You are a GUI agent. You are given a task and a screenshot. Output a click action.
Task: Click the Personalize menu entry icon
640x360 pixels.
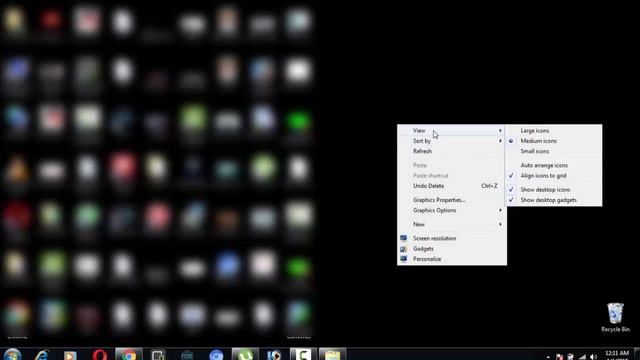[x=403, y=259]
